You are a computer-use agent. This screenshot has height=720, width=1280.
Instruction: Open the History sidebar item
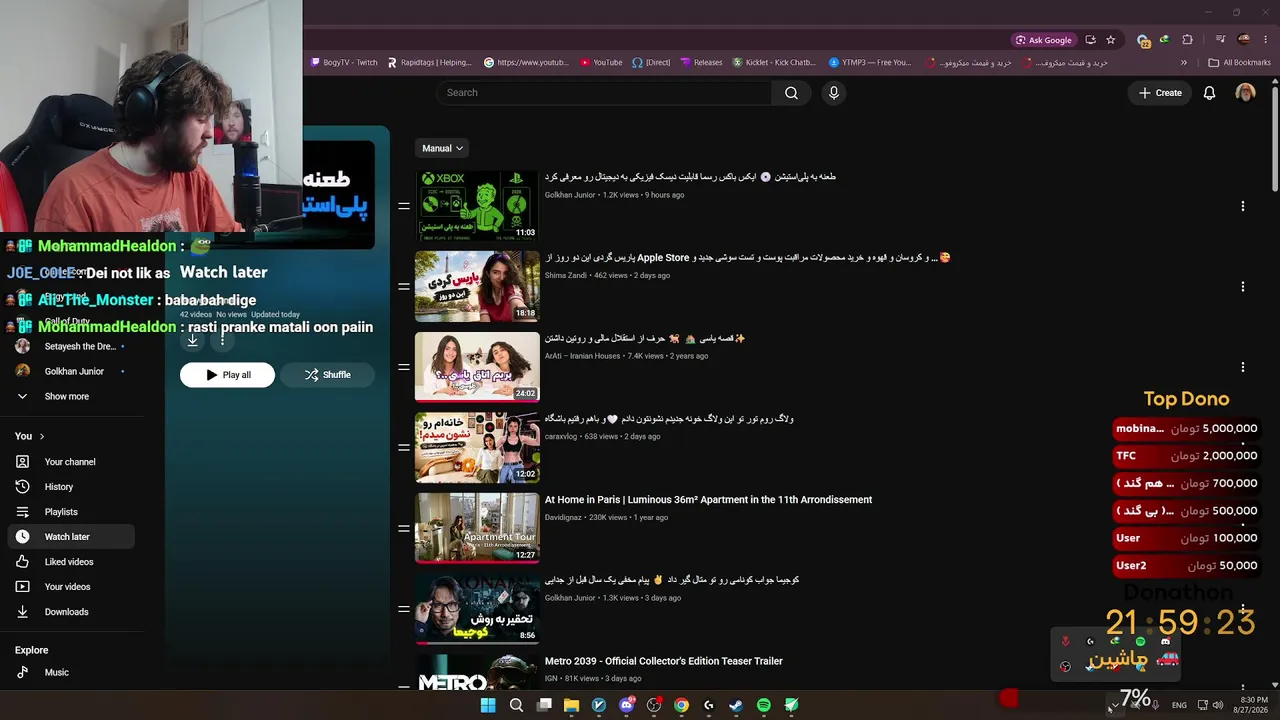point(70,487)
